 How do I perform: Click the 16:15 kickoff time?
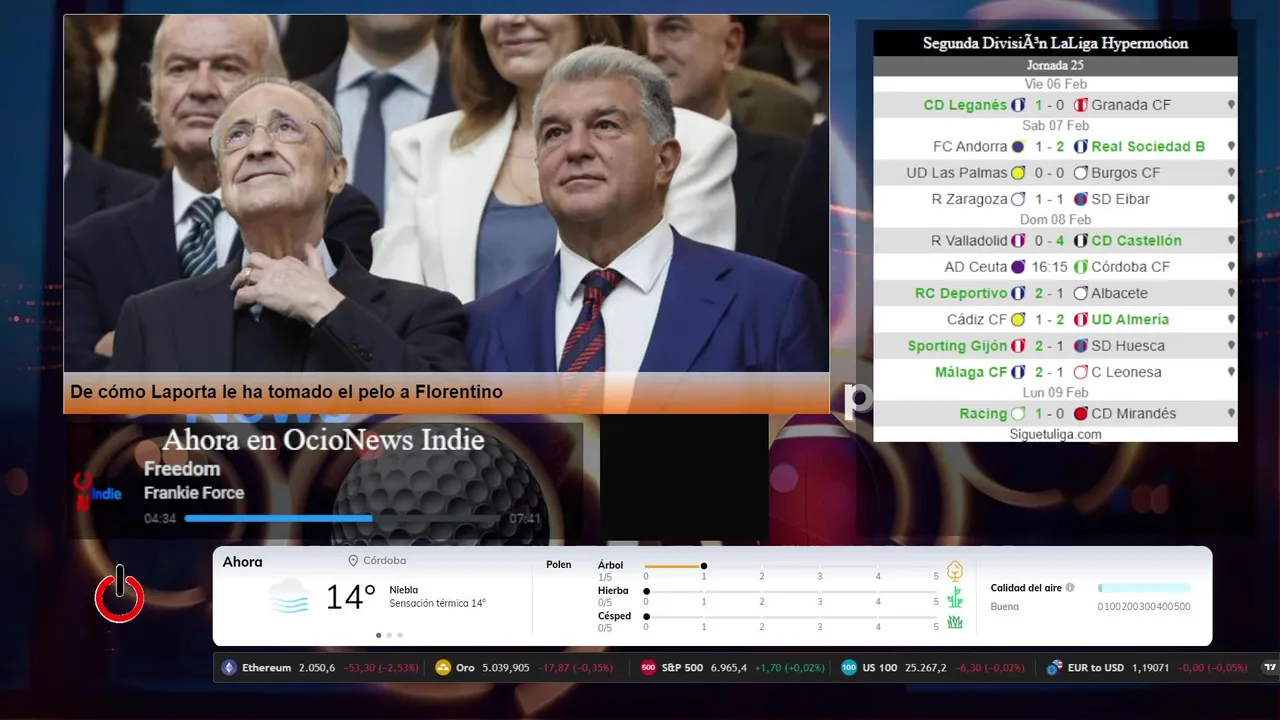[x=1049, y=267]
